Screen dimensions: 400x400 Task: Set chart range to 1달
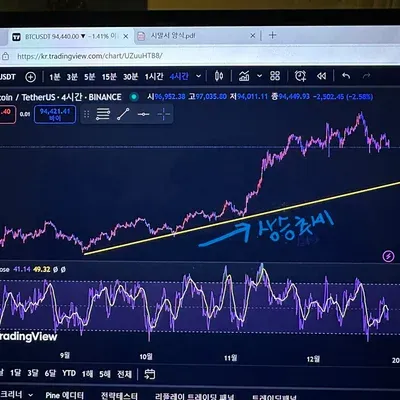pyautogui.click(x=15, y=373)
